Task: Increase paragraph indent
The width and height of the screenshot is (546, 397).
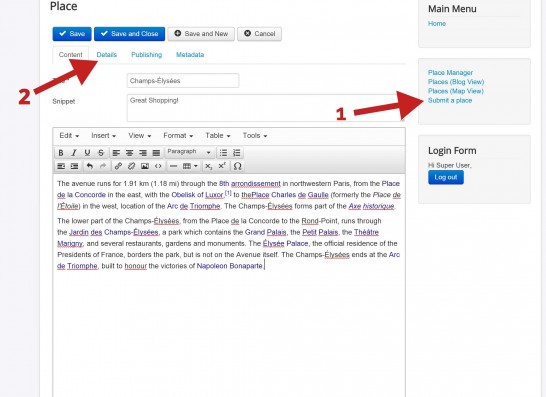Action: [74, 166]
